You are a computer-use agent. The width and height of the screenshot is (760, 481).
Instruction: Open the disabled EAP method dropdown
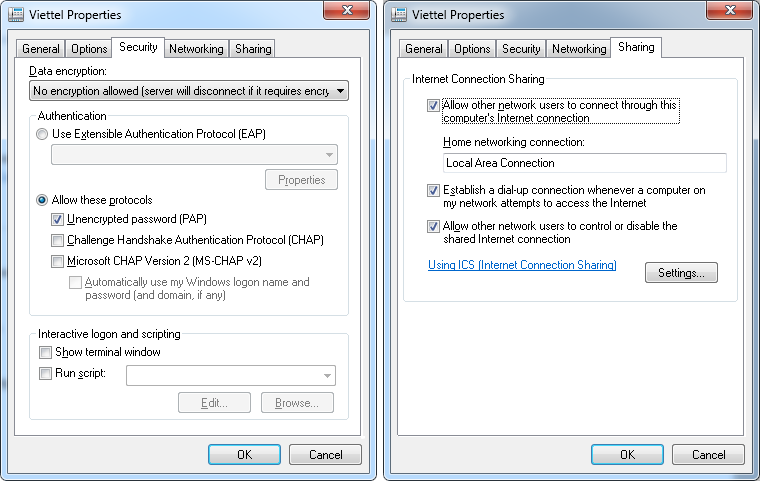pos(194,155)
